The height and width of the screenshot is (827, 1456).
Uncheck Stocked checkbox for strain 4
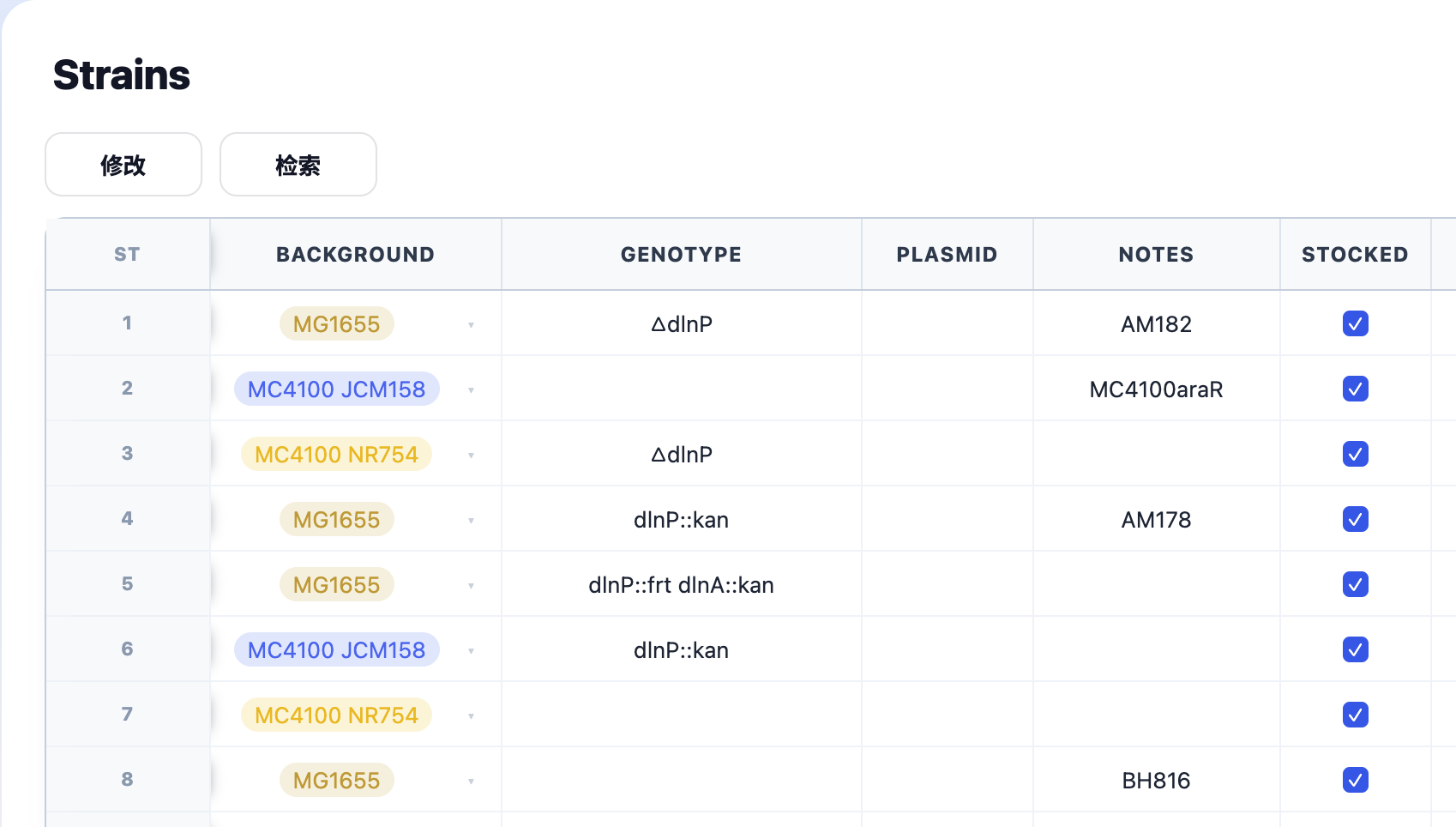coord(1355,519)
